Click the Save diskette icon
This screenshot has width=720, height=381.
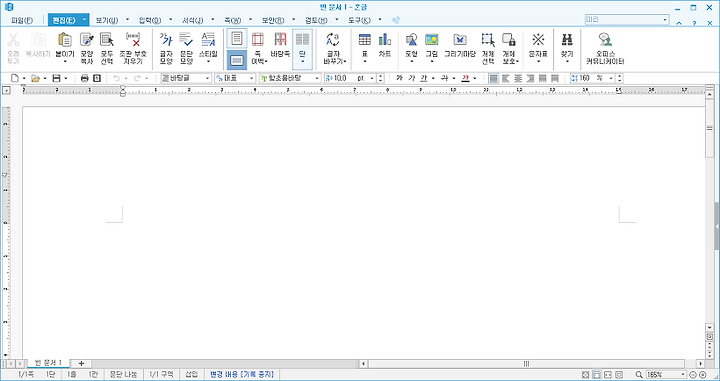56,78
